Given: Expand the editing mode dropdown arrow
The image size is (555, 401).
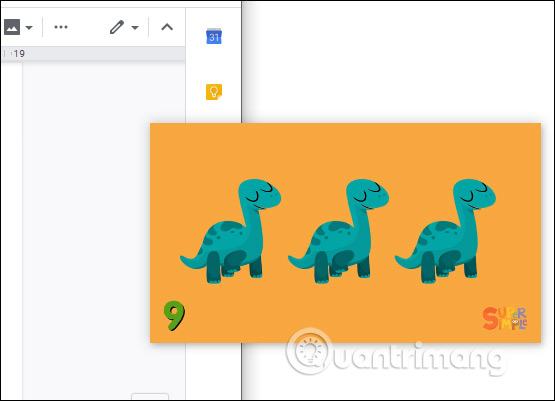Looking at the screenshot, I should (135, 28).
